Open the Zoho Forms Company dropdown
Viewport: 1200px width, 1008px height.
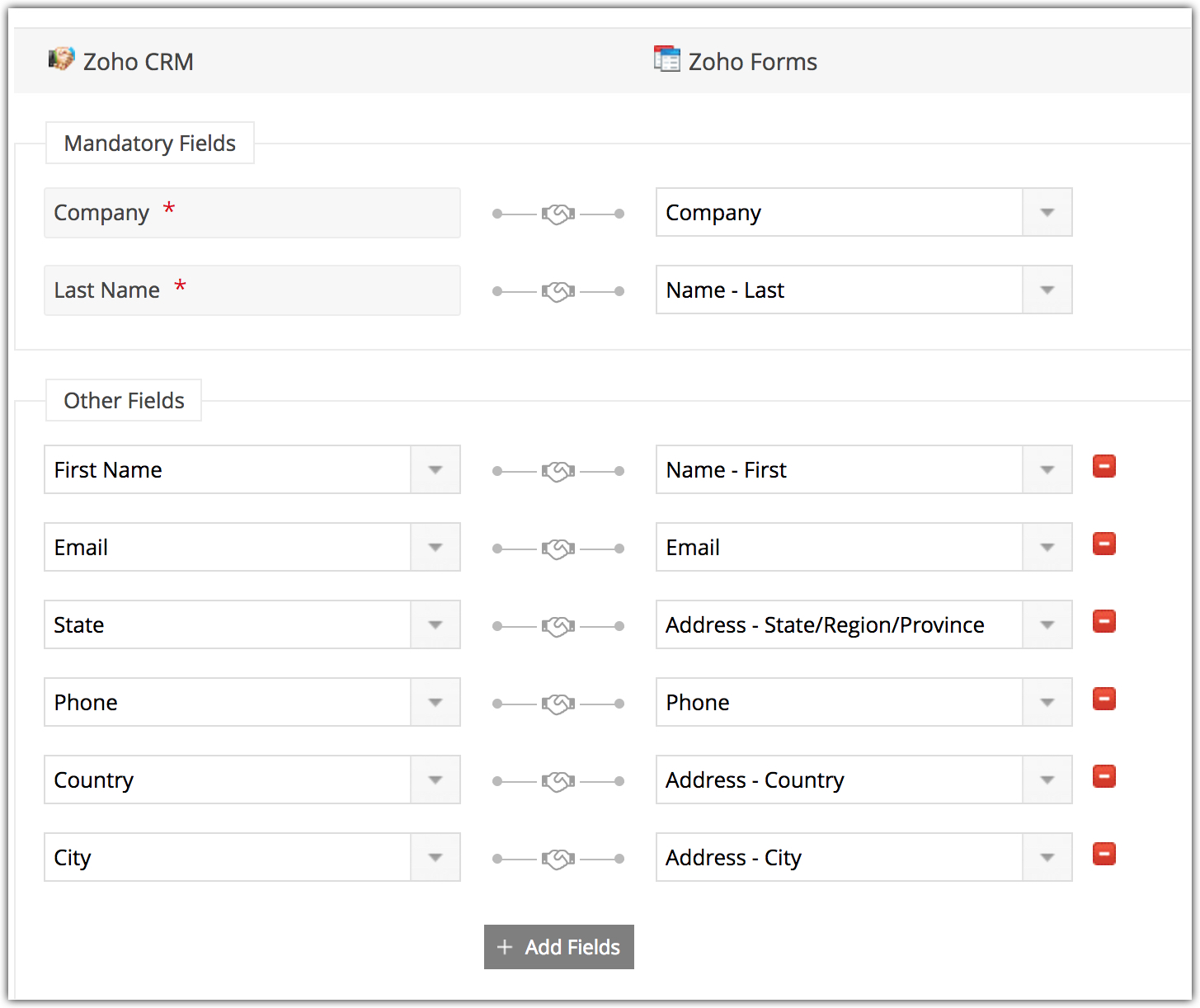click(1047, 213)
